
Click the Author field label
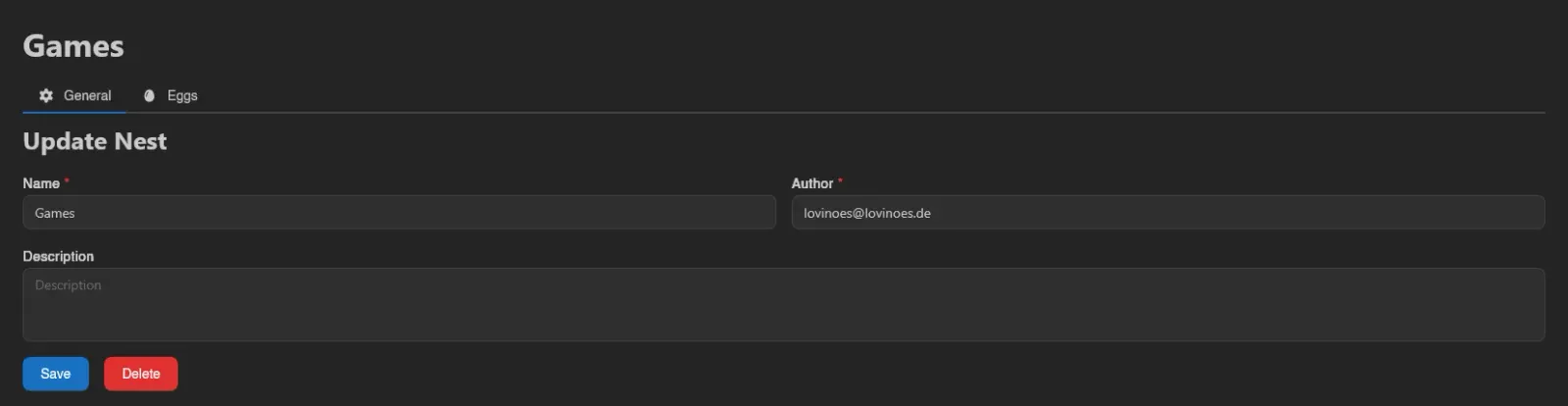[812, 183]
